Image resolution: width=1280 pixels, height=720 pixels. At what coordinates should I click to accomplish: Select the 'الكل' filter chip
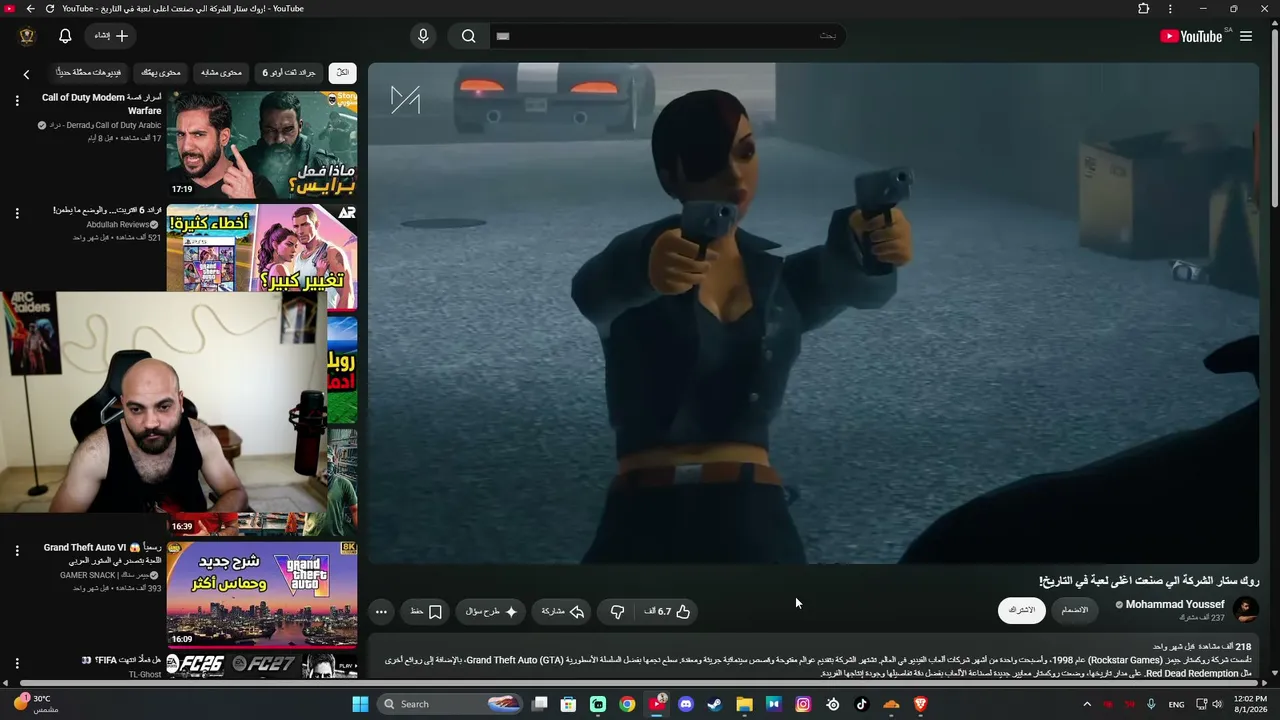click(342, 73)
